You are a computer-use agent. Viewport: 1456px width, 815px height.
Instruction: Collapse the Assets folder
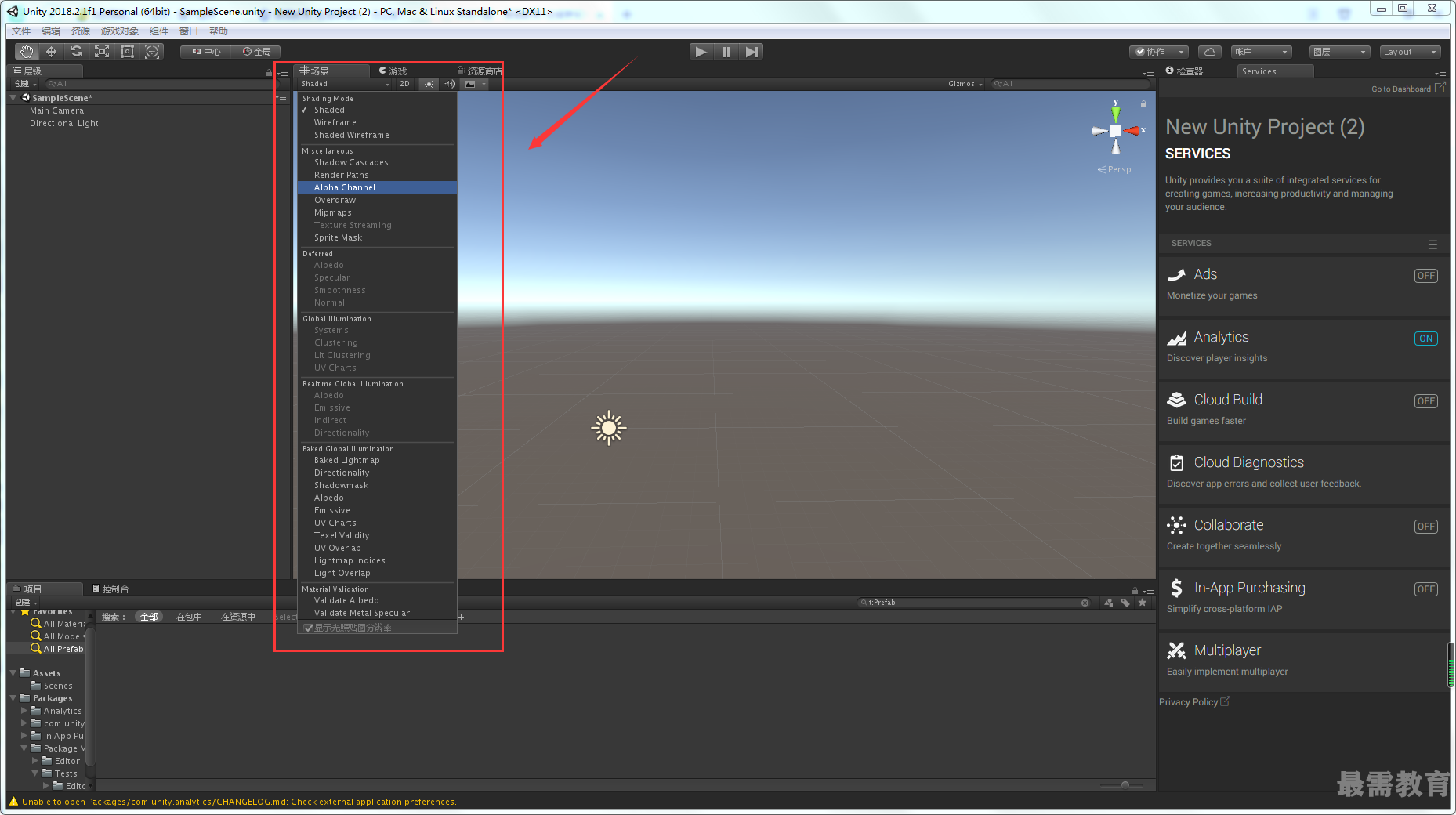tap(13, 673)
